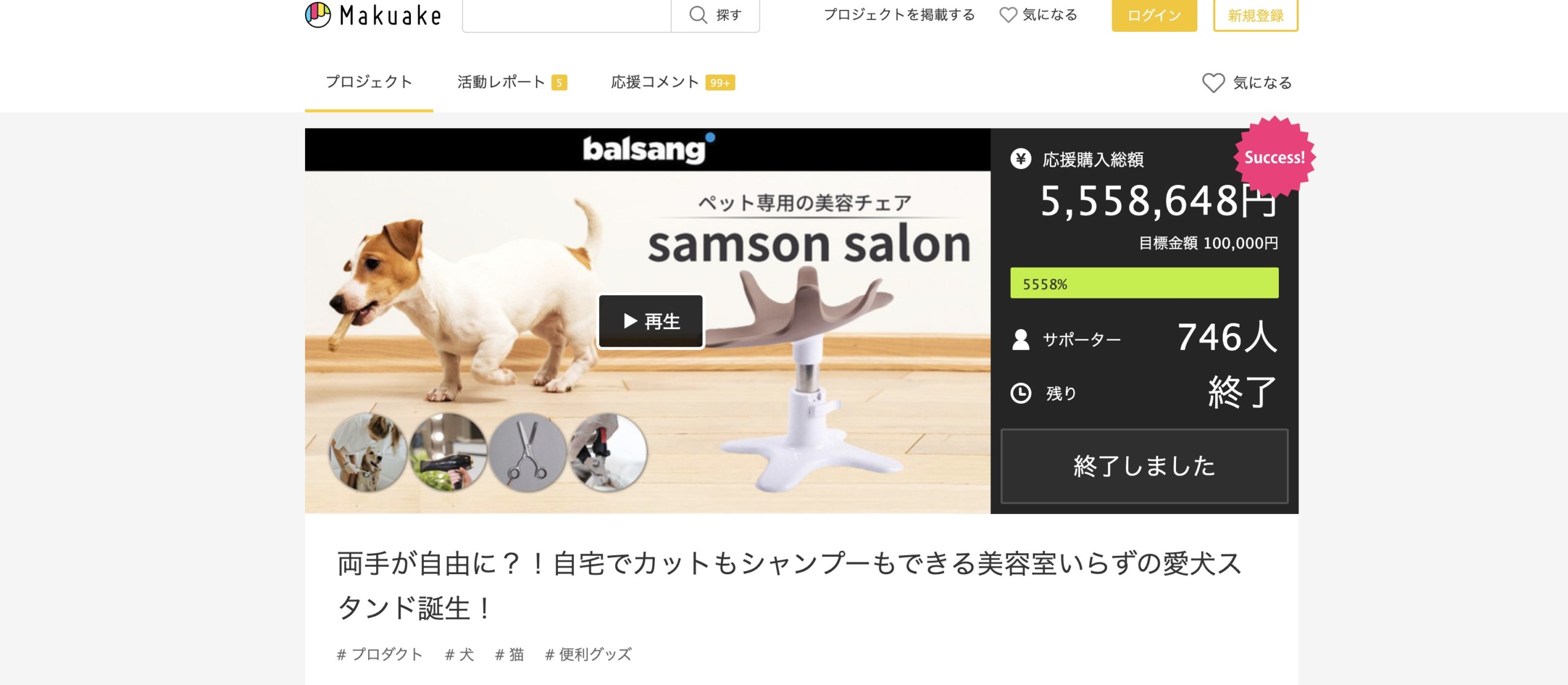Click the magnifying glass search icon
1568x685 pixels.
pyautogui.click(x=698, y=15)
